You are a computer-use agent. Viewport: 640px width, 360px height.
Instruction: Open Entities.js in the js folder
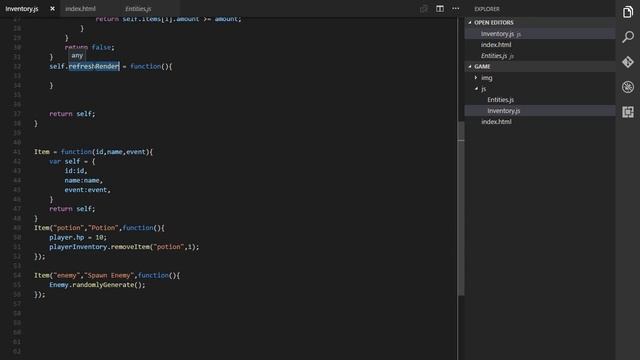pos(540,100)
